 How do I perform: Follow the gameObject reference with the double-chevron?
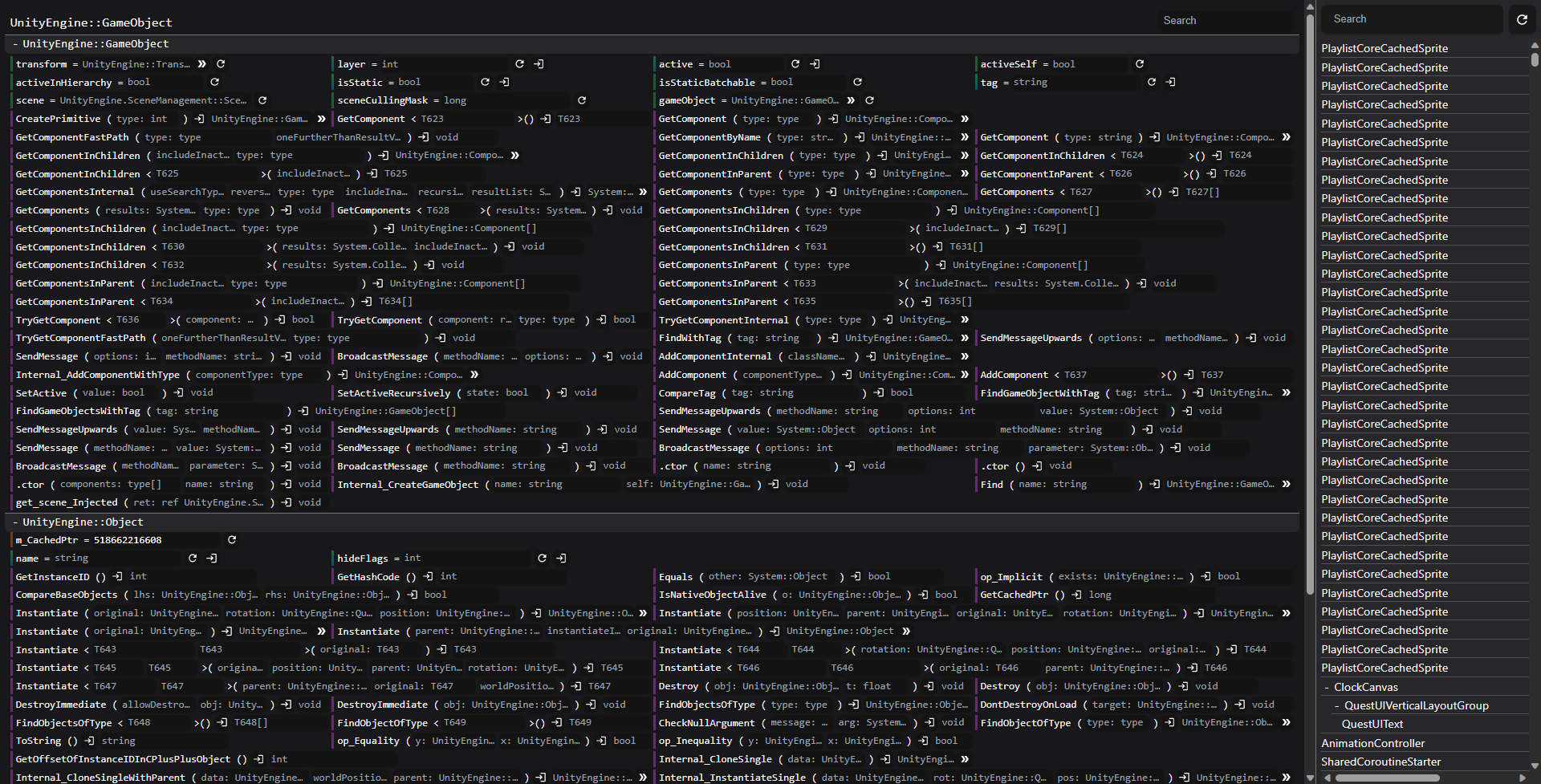pyautogui.click(x=851, y=100)
